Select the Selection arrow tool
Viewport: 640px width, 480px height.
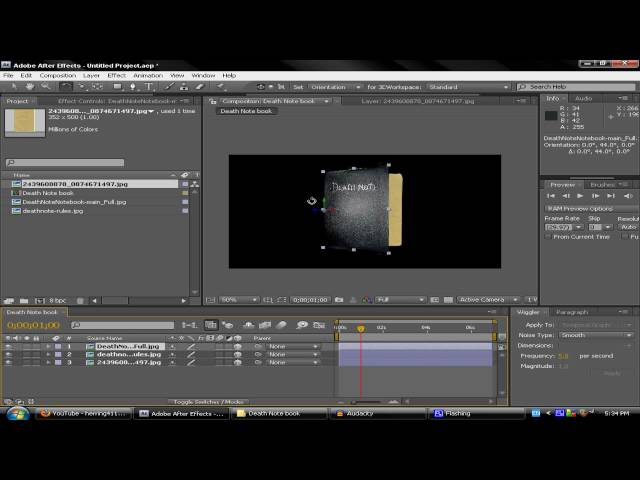point(14,87)
